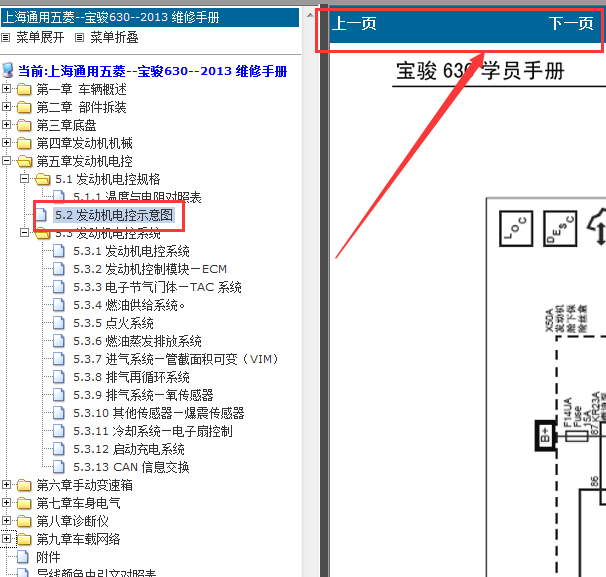Screen dimensions: 606x577
Task: Open 5.3.9 排气系统－氧传感器 page
Action: pos(143,395)
